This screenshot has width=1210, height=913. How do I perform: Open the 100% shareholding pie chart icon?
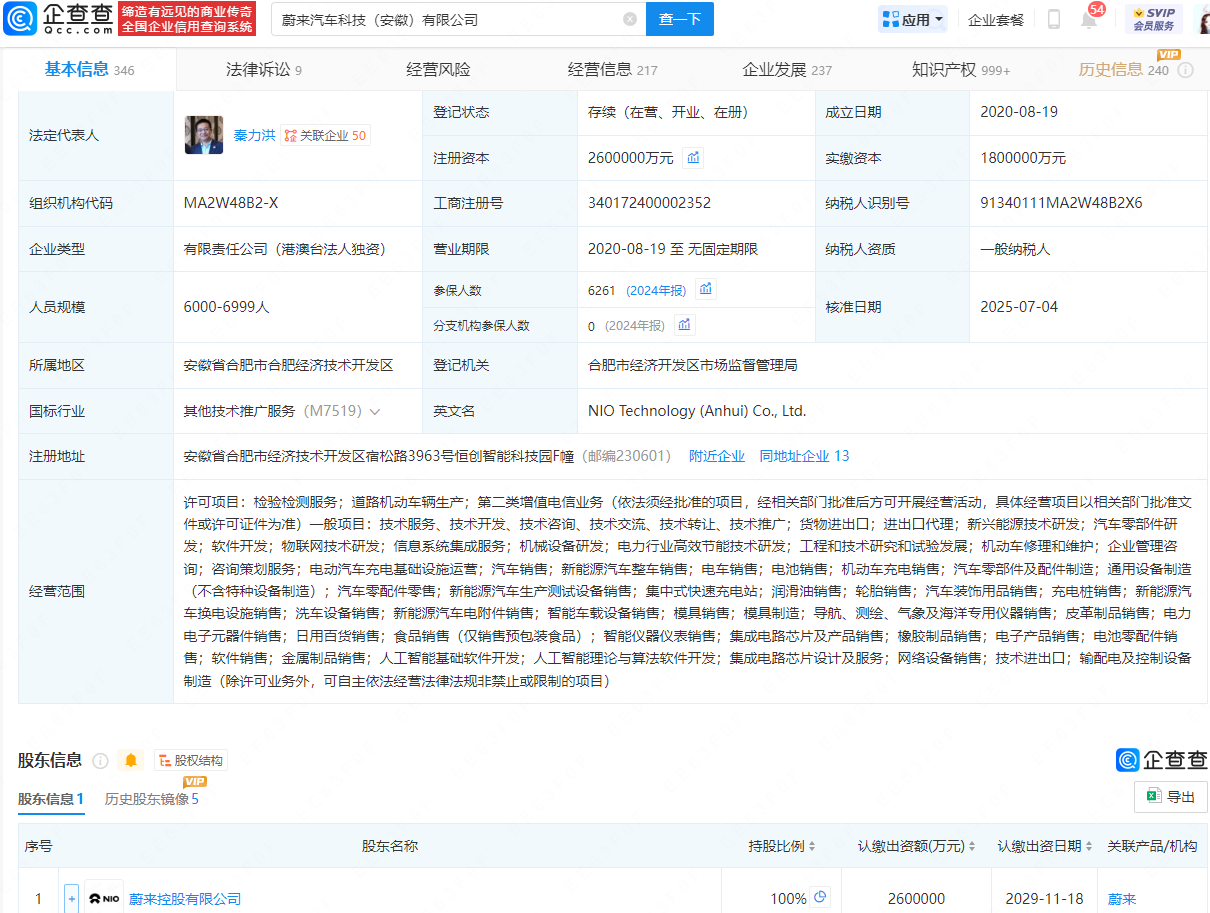[x=821, y=897]
